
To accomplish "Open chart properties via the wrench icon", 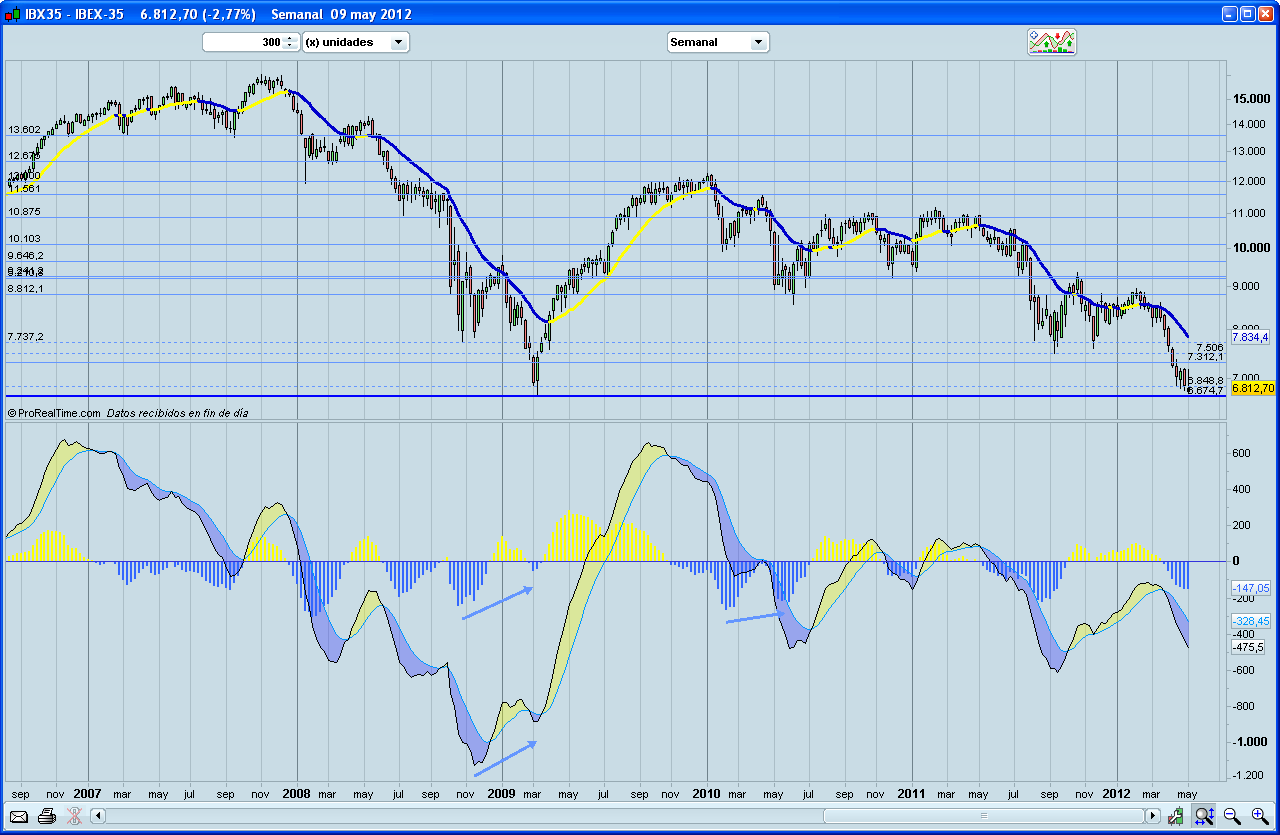I will 1174,817.
